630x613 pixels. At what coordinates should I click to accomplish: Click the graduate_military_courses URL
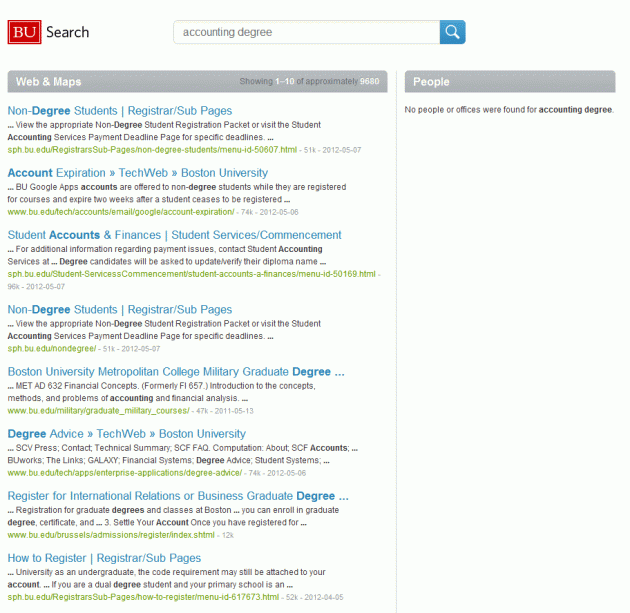click(98, 411)
